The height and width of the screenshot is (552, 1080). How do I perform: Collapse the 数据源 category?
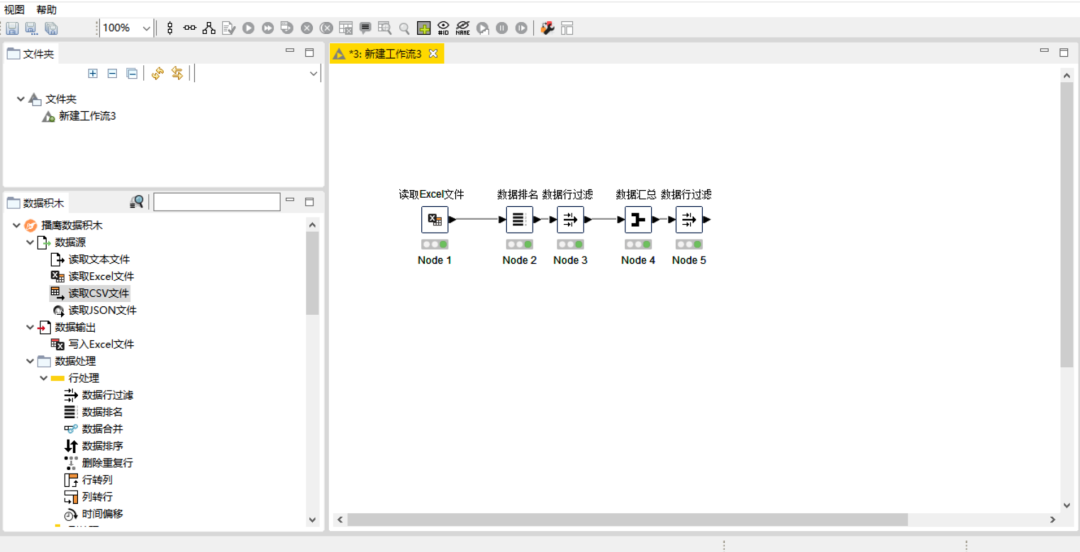[30, 243]
